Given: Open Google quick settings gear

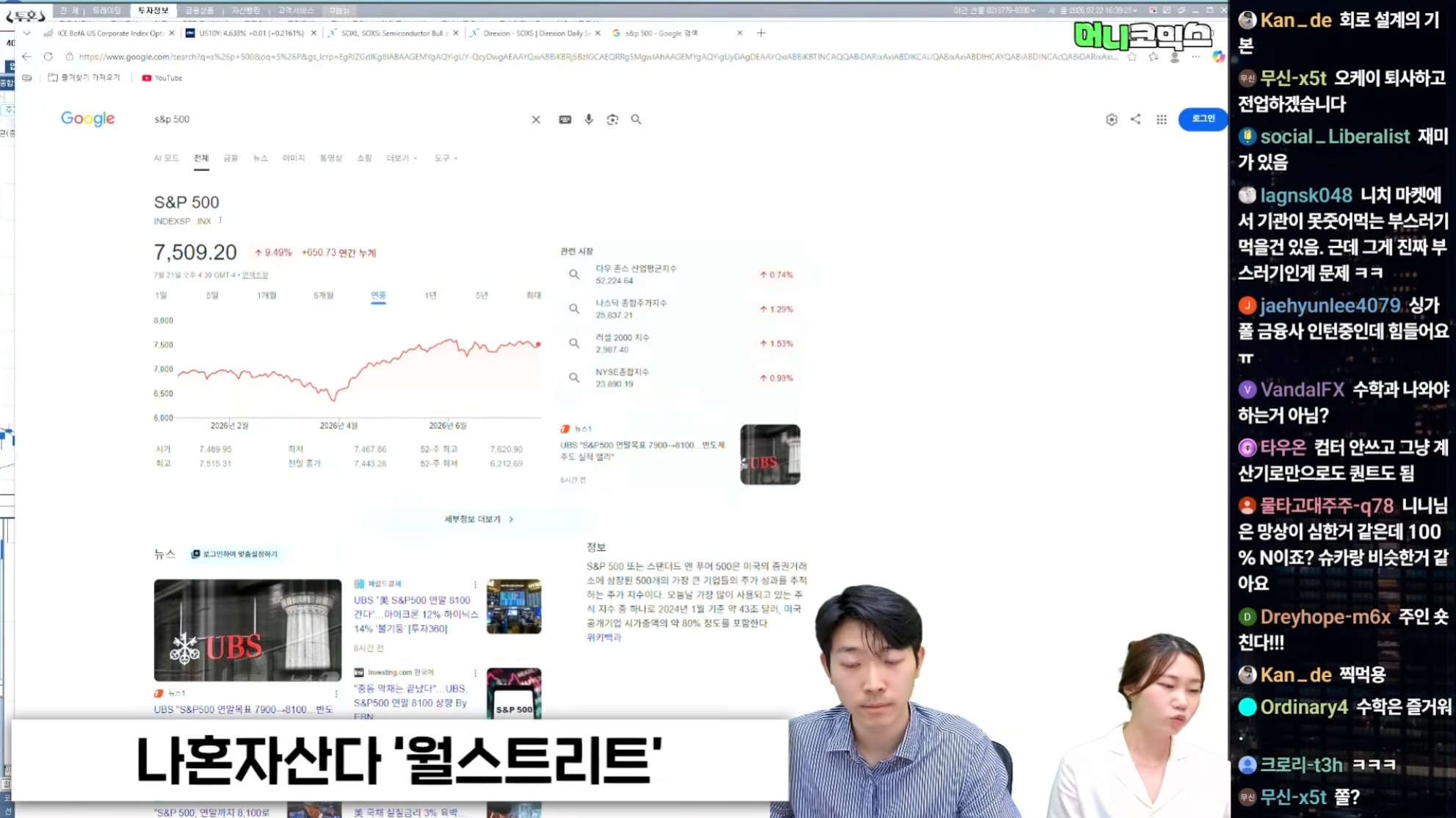Looking at the screenshot, I should point(1112,120).
